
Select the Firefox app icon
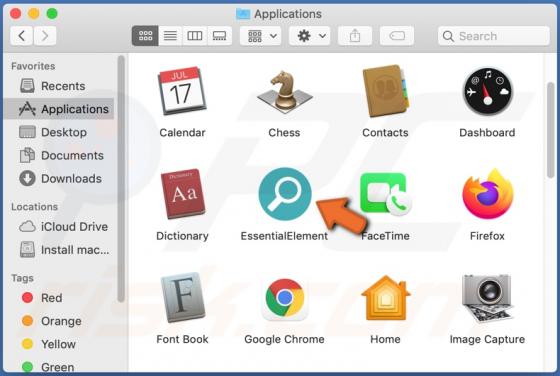[x=488, y=194]
